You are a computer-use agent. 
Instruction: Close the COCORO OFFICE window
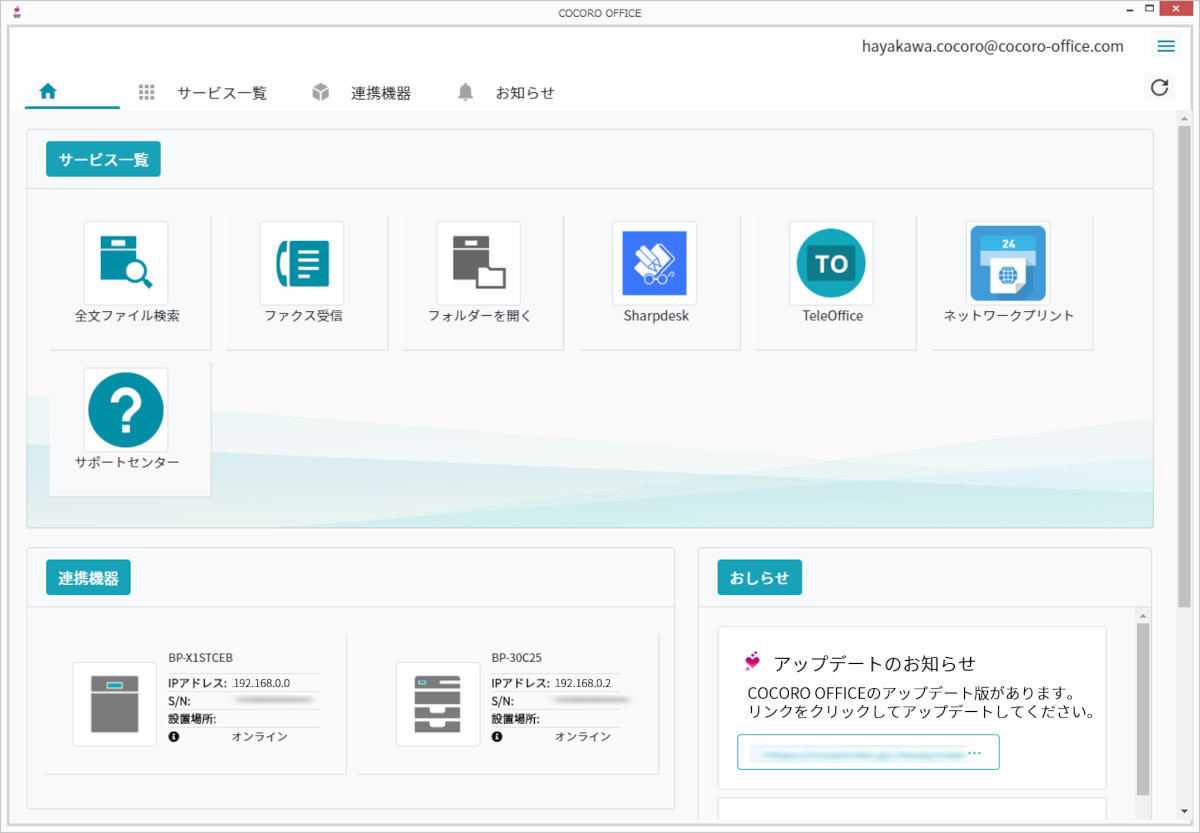[x=1174, y=9]
